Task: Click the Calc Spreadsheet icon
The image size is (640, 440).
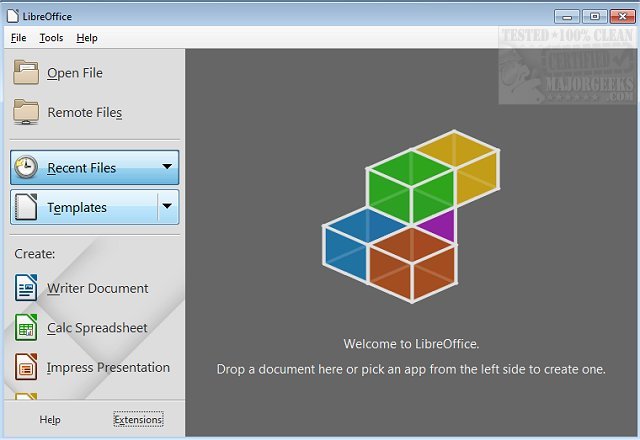Action: (x=26, y=327)
